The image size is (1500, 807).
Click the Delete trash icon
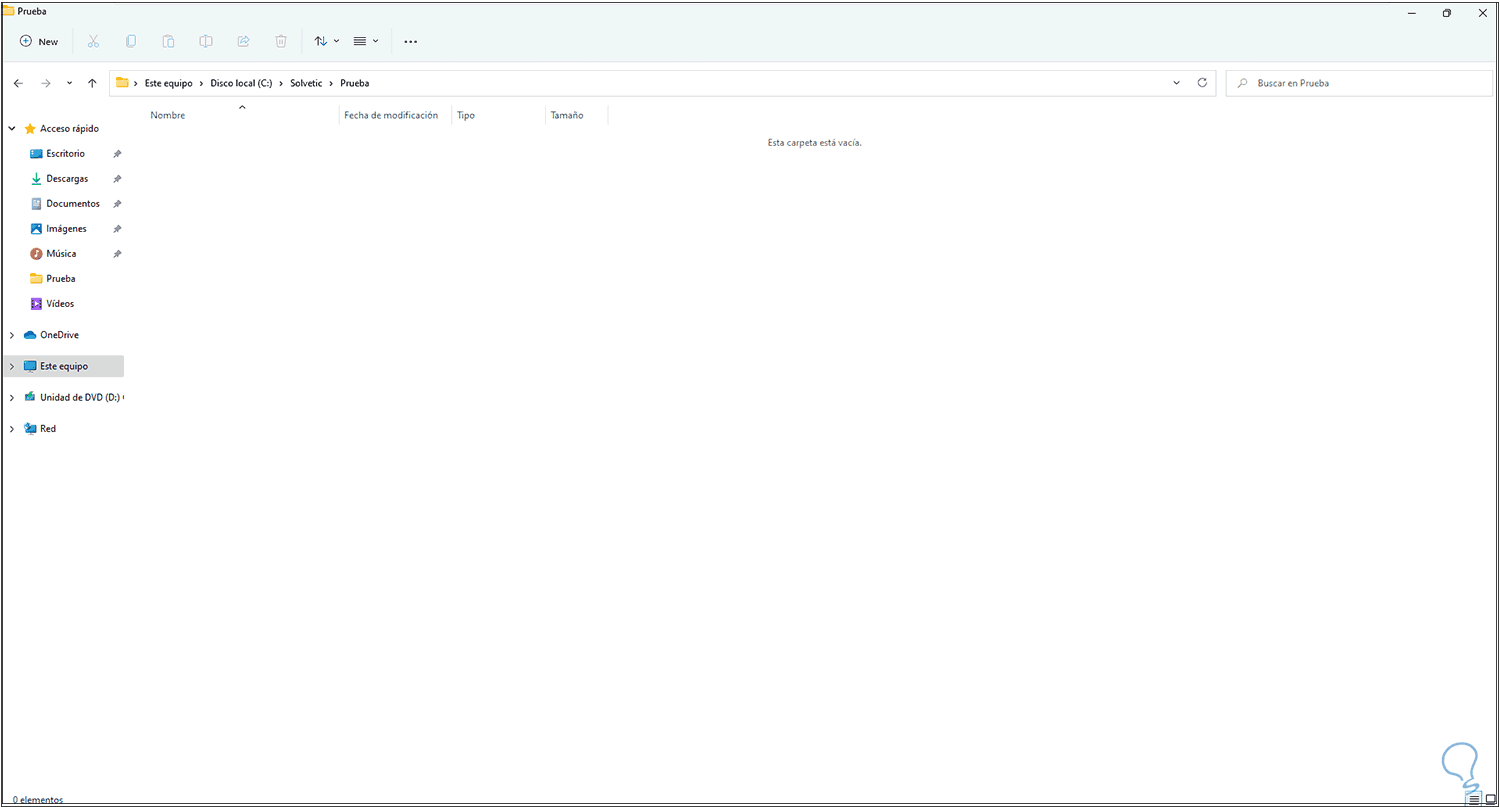281,42
